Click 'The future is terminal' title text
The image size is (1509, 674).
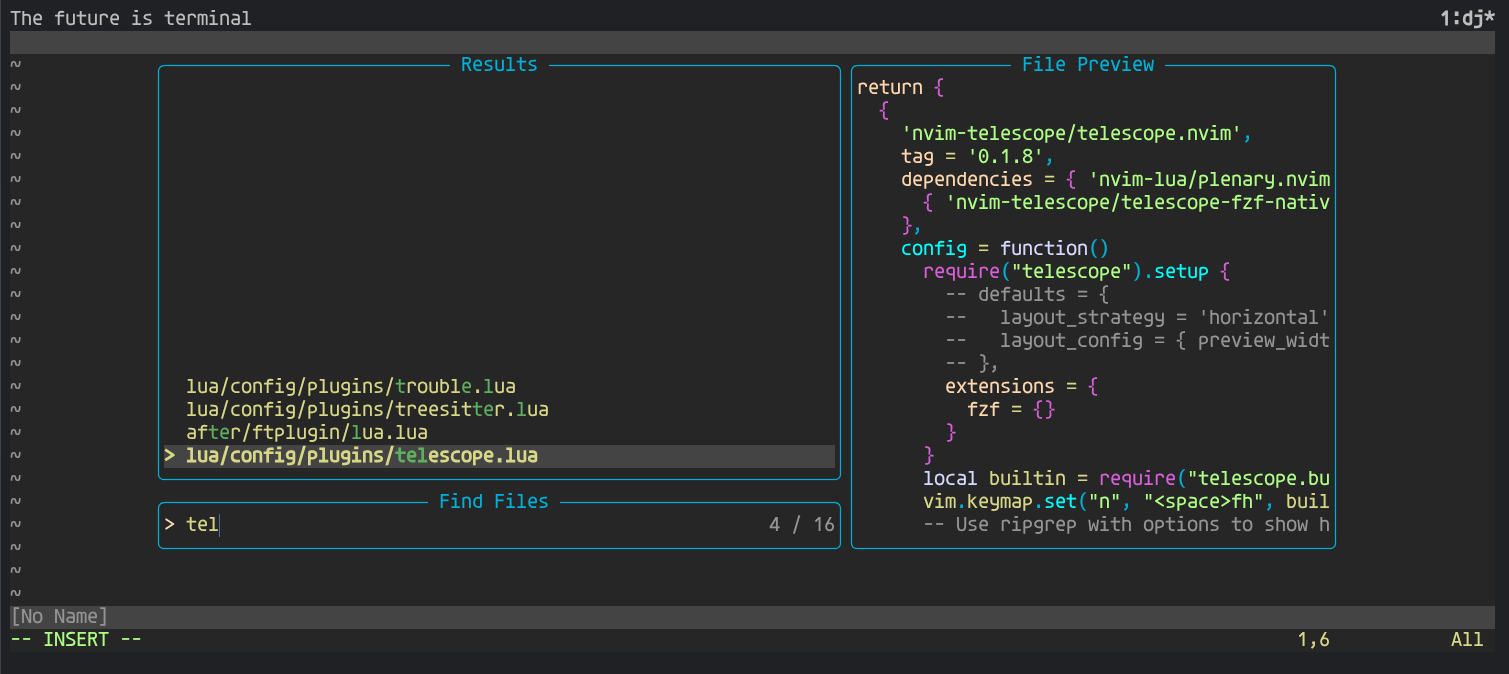(x=131, y=18)
